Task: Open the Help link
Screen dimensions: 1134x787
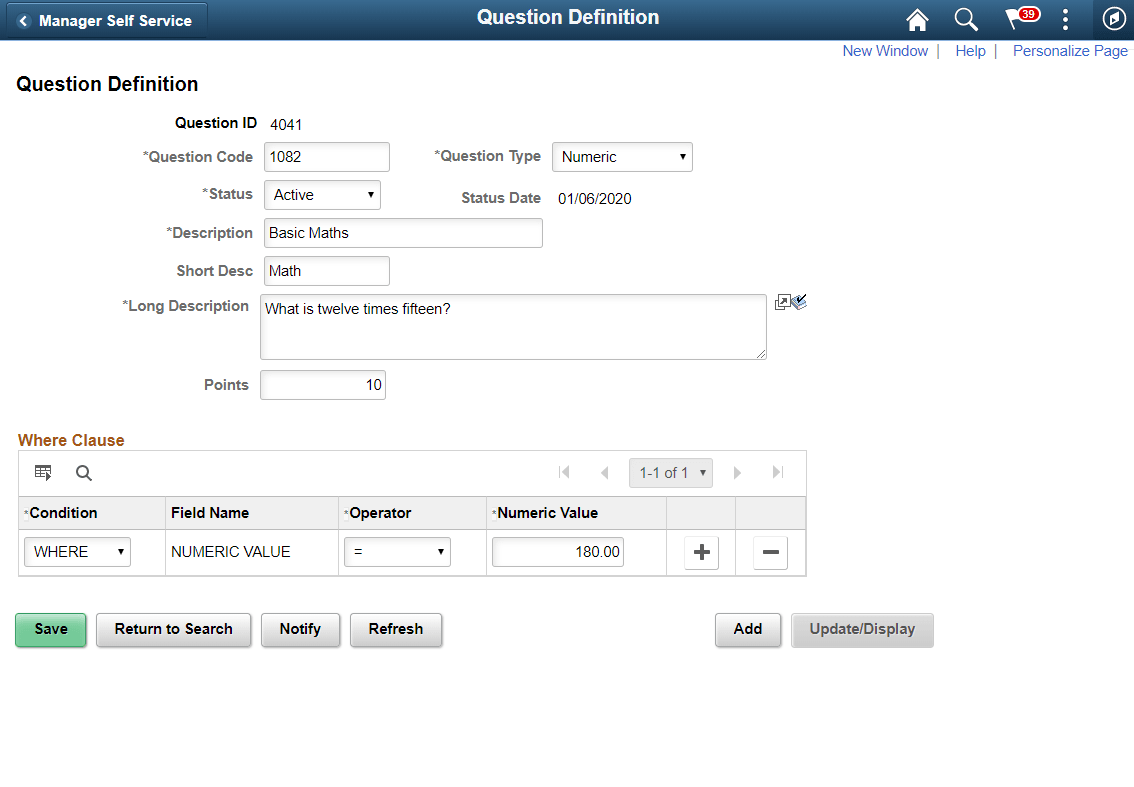Action: (970, 50)
